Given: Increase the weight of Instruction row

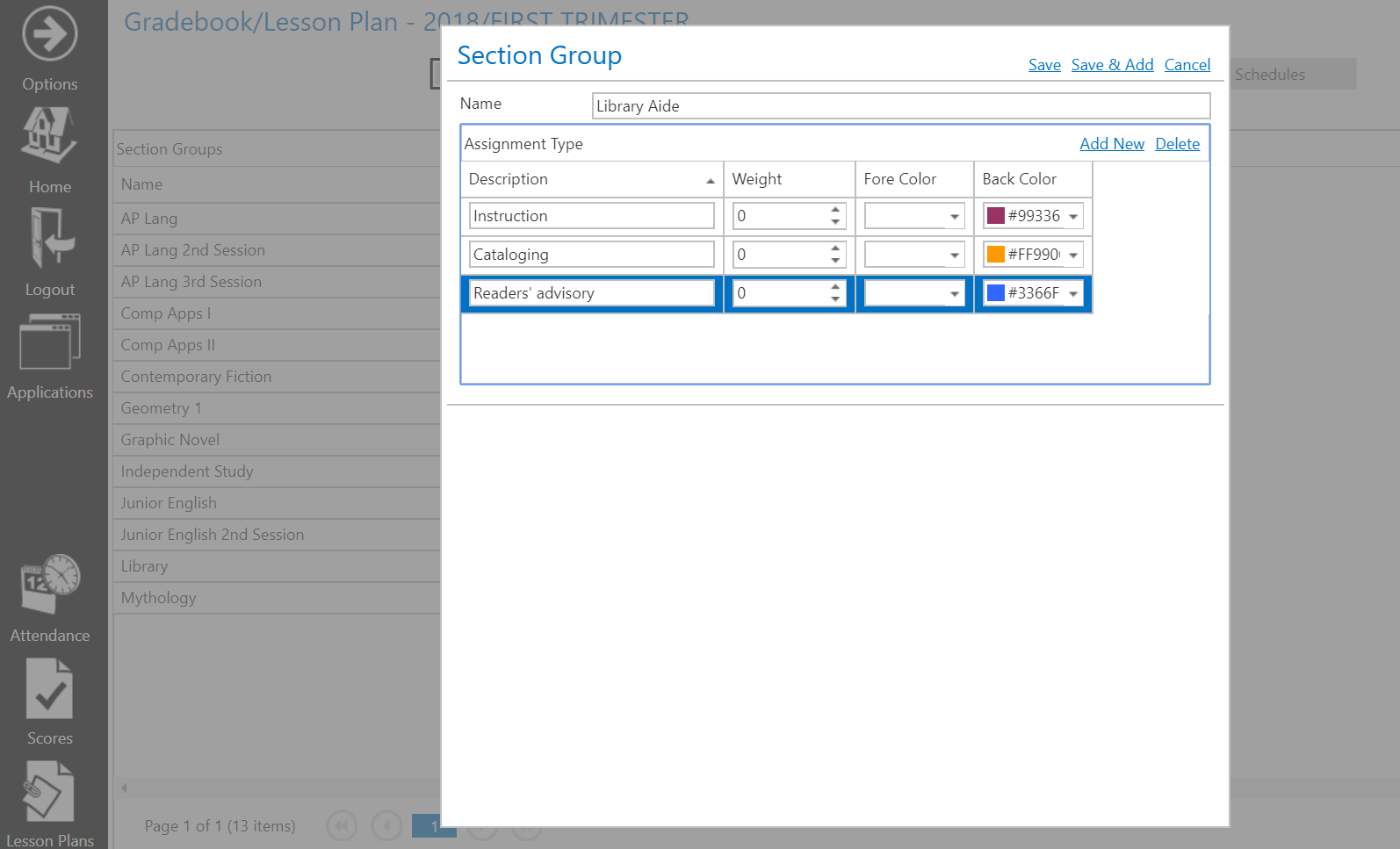Looking at the screenshot, I should [x=835, y=210].
